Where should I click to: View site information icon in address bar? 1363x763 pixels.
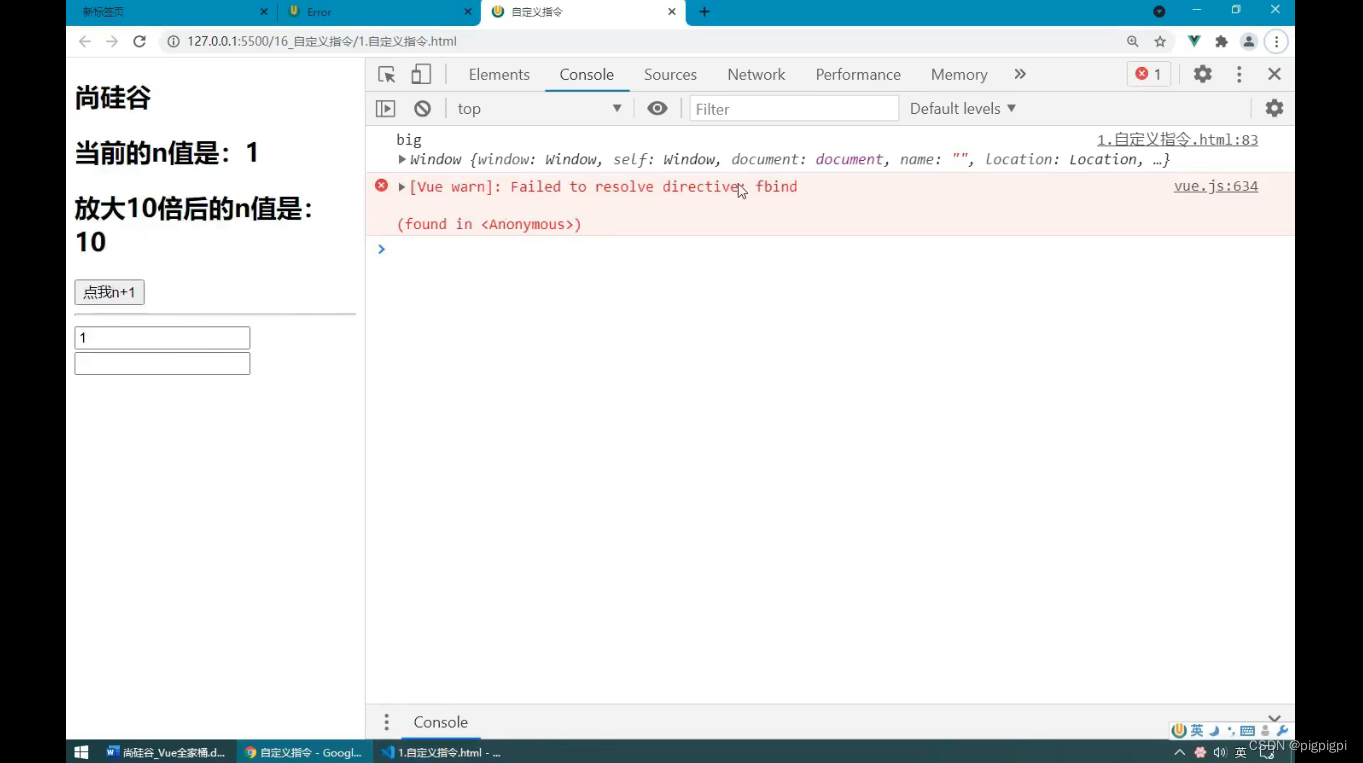pyautogui.click(x=173, y=41)
